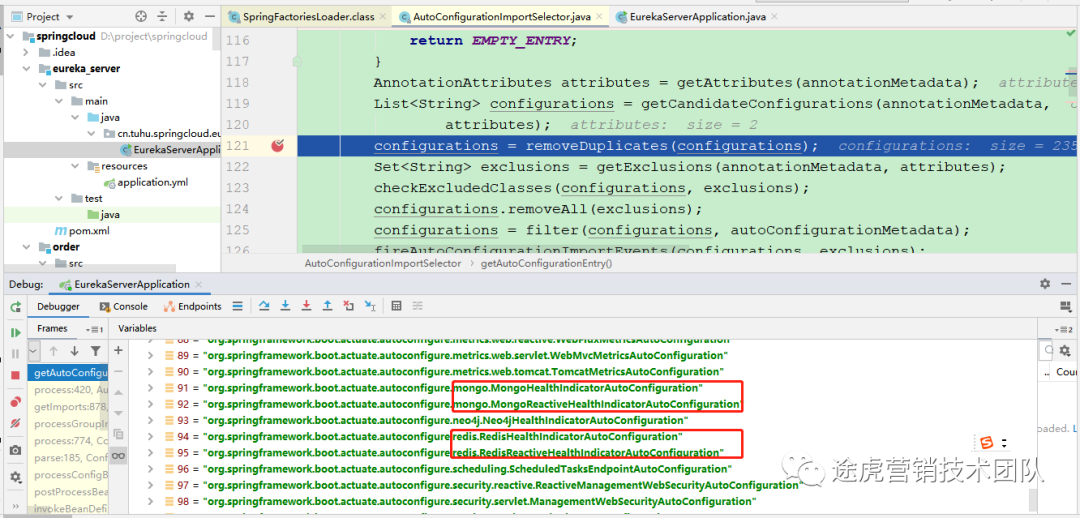The image size is (1080, 518).
Task: Show threads layout list icon after Endpoints
Action: point(237,306)
